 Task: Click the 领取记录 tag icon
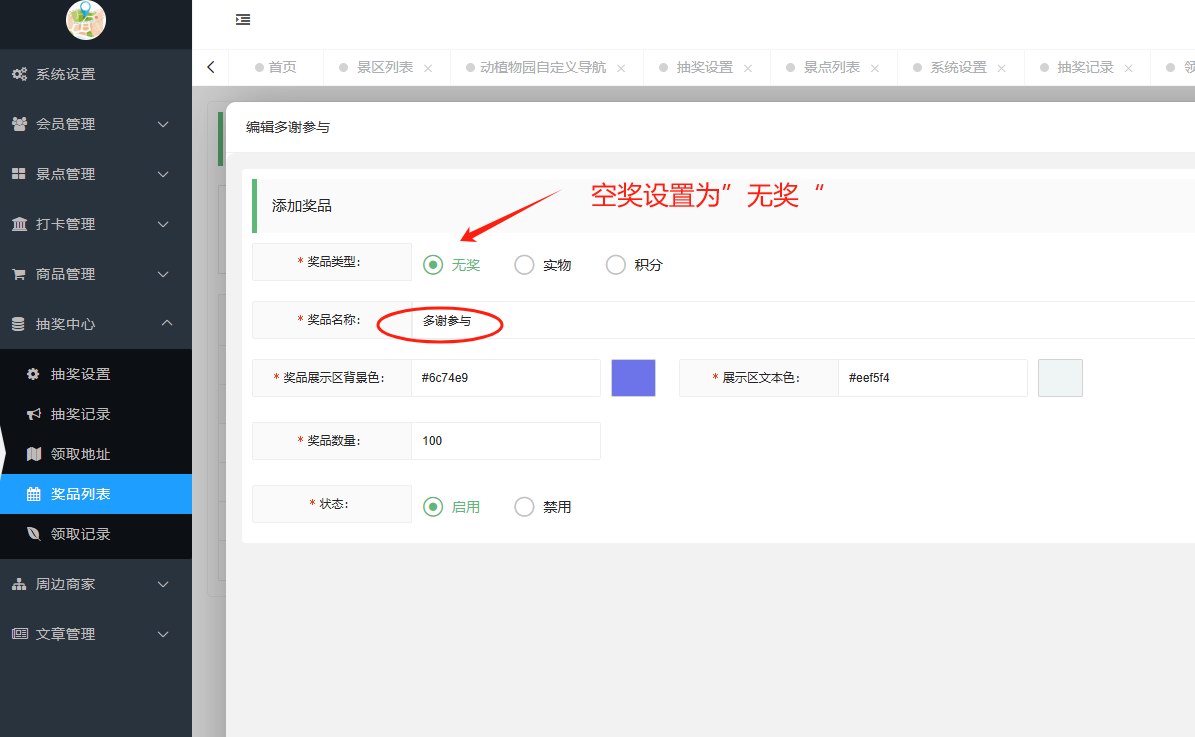pyautogui.click(x=34, y=534)
